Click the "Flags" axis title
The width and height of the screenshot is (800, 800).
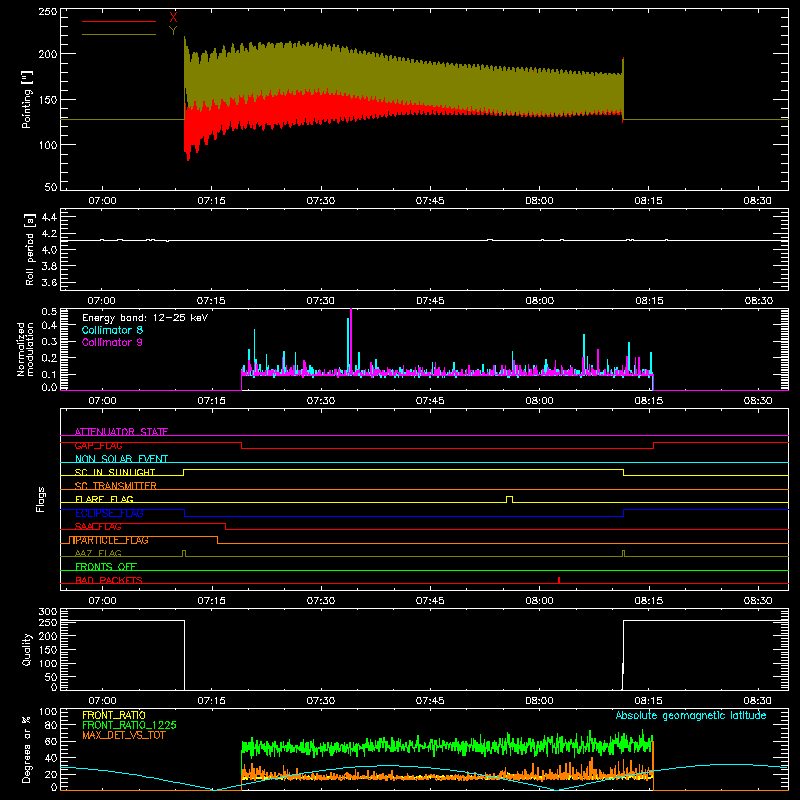(40, 499)
